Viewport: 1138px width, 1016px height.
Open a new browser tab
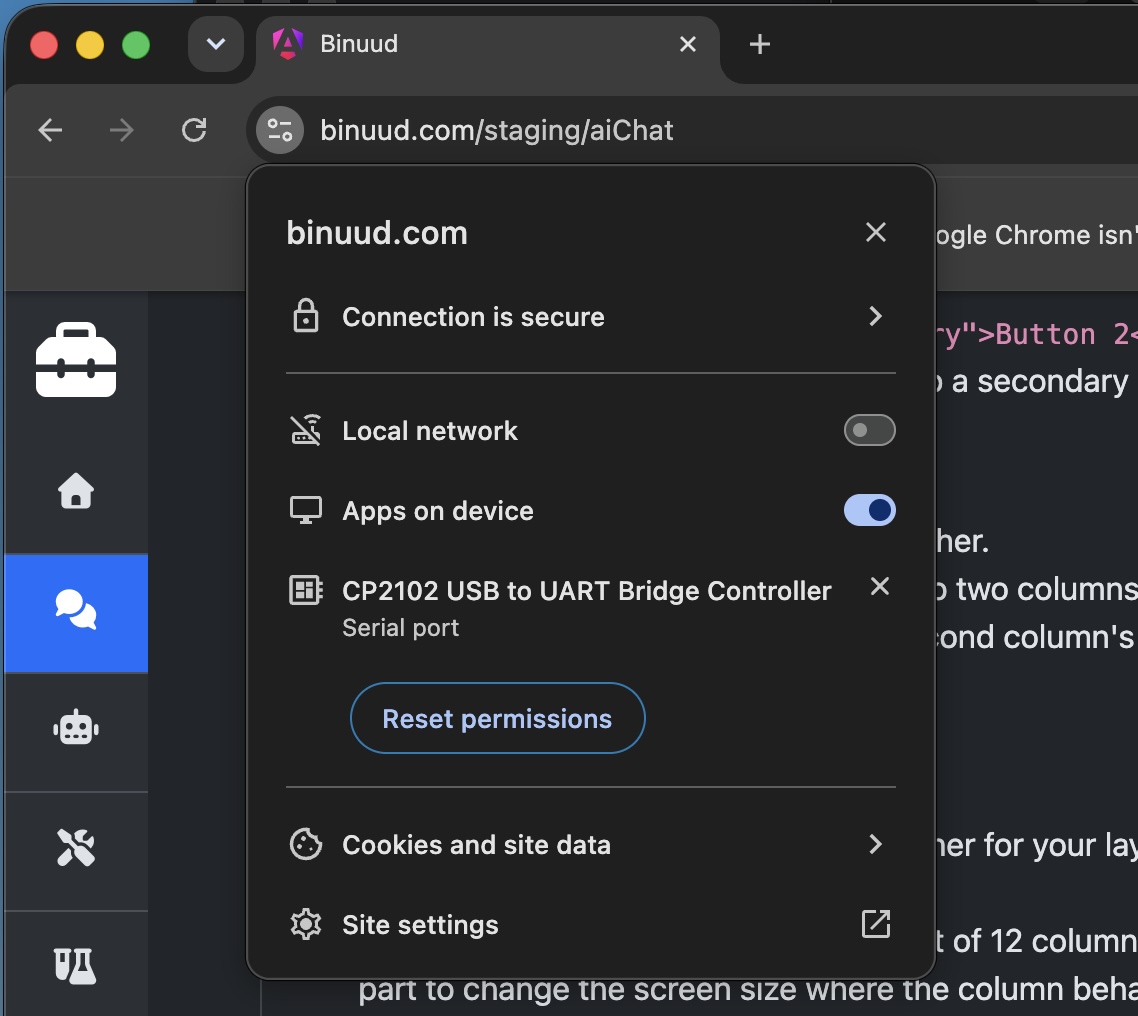[x=759, y=44]
